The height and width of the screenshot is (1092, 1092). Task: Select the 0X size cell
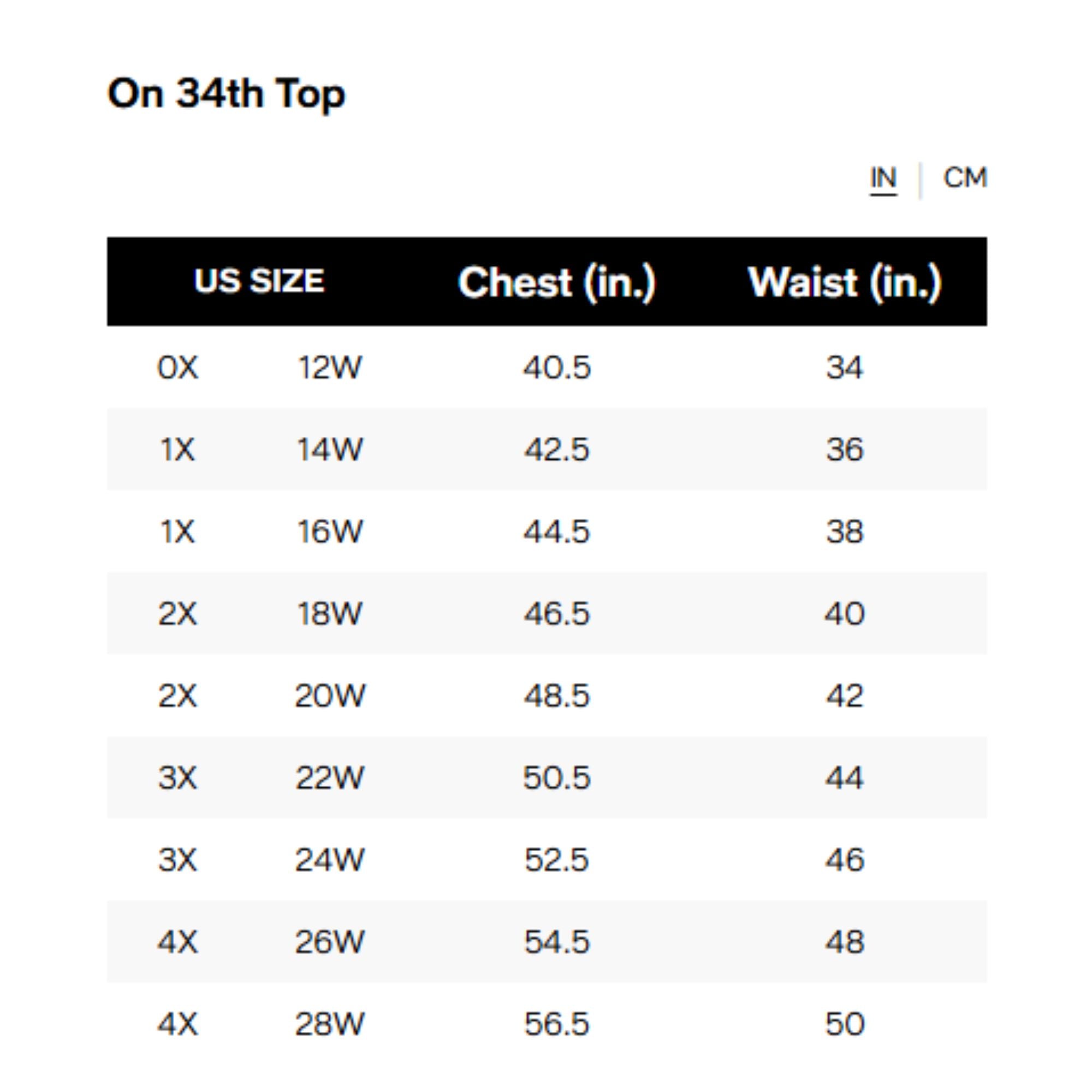coord(178,368)
